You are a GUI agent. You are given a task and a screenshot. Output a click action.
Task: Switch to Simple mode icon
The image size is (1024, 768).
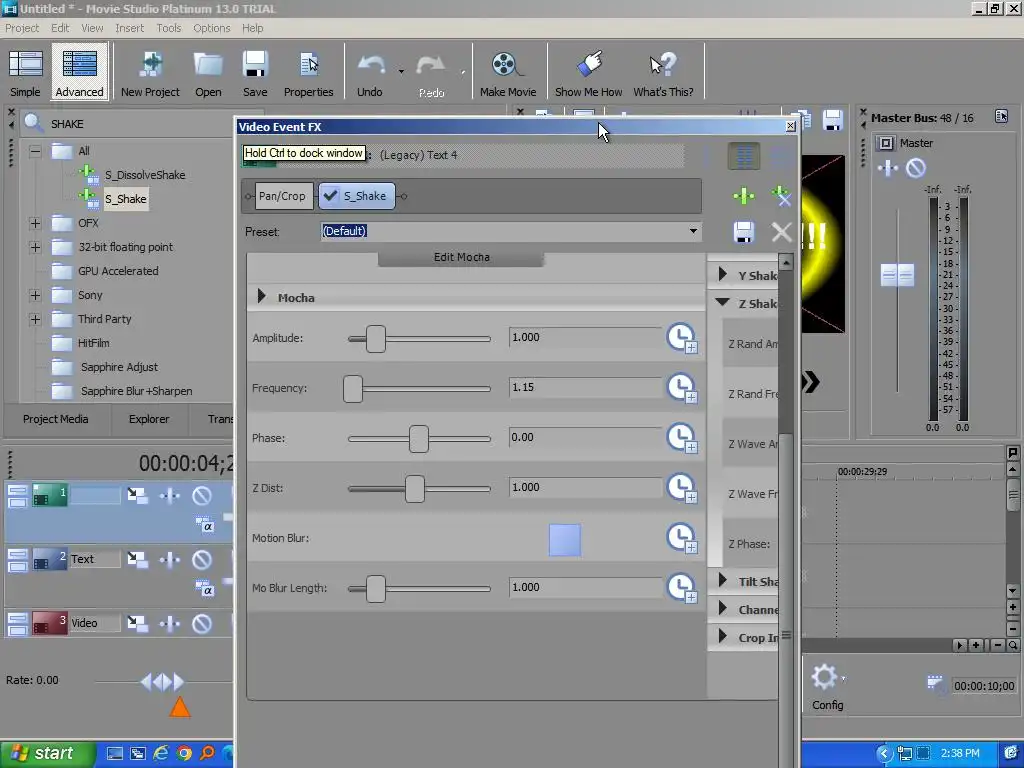click(25, 73)
